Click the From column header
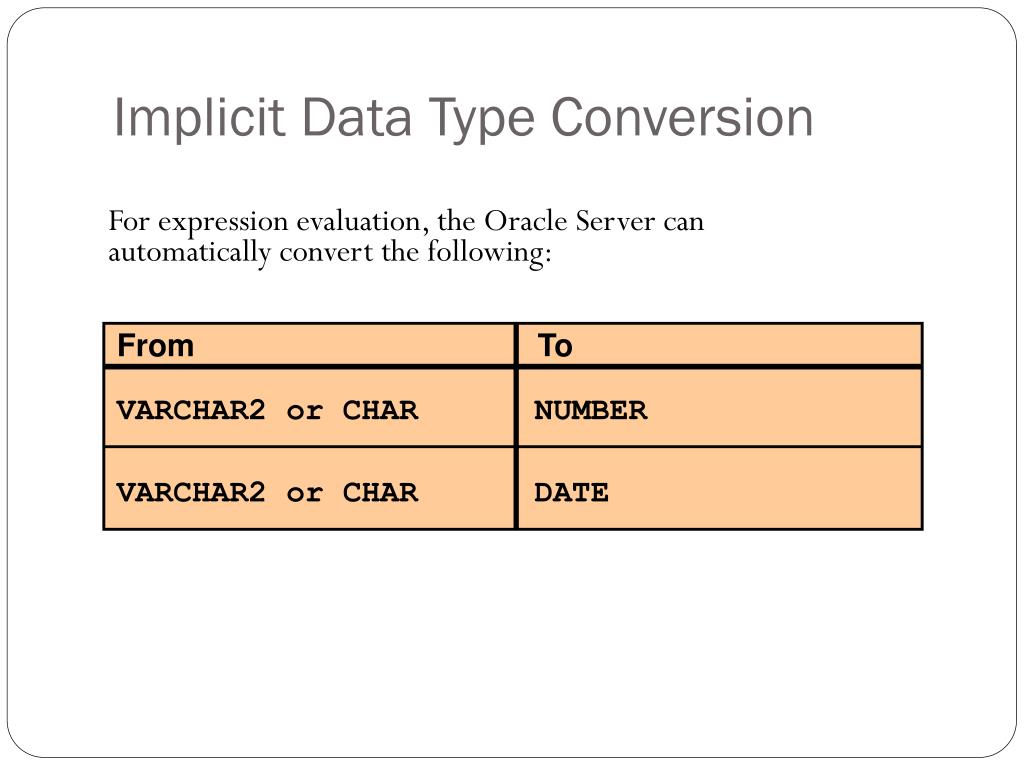 [310, 345]
